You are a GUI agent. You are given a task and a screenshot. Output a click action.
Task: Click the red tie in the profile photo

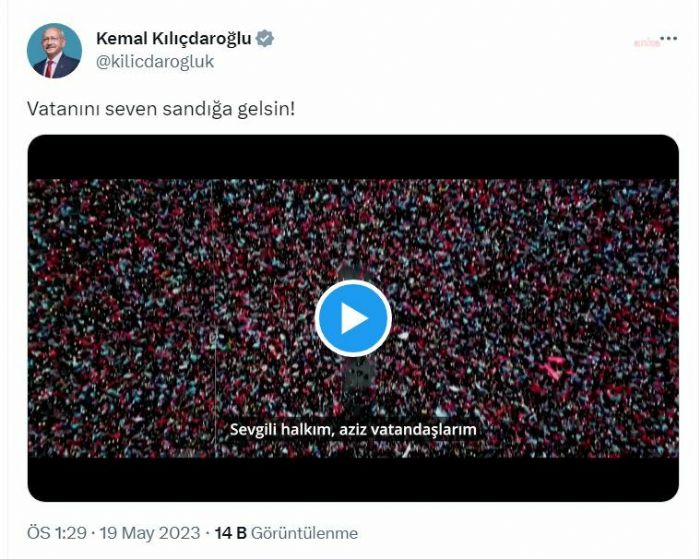pos(50,68)
